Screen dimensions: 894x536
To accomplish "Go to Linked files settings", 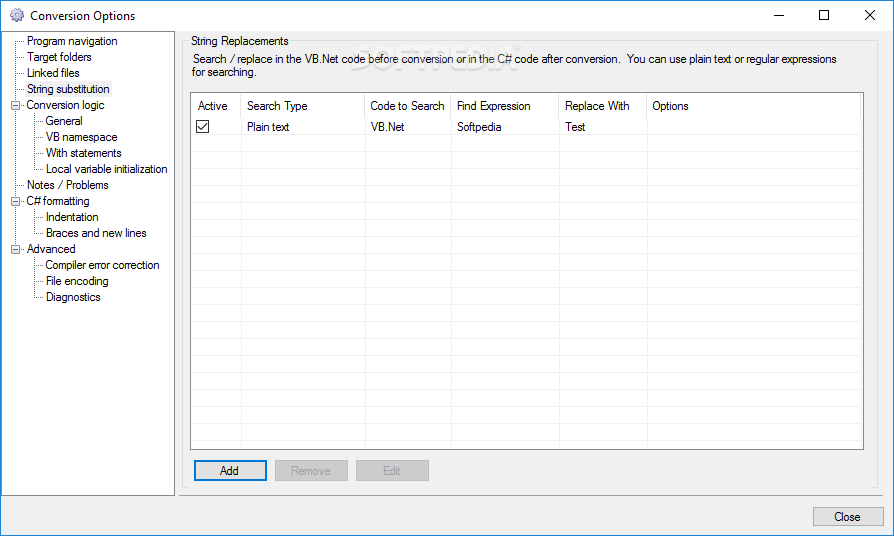I will click(53, 73).
